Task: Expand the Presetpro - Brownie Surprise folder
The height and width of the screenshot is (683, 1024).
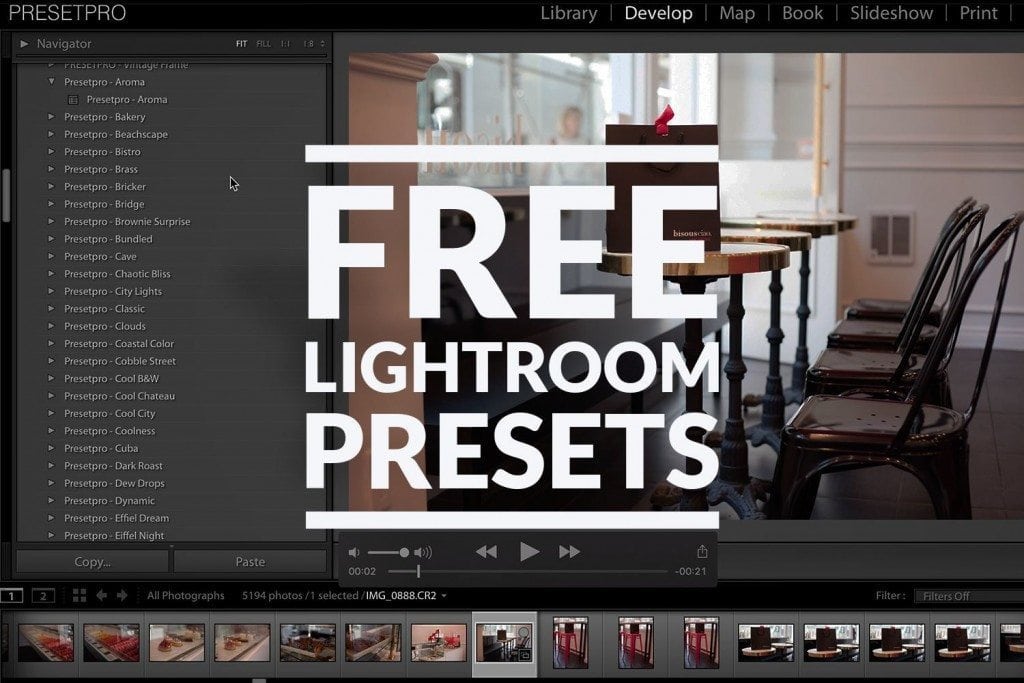Action: pyautogui.click(x=51, y=221)
